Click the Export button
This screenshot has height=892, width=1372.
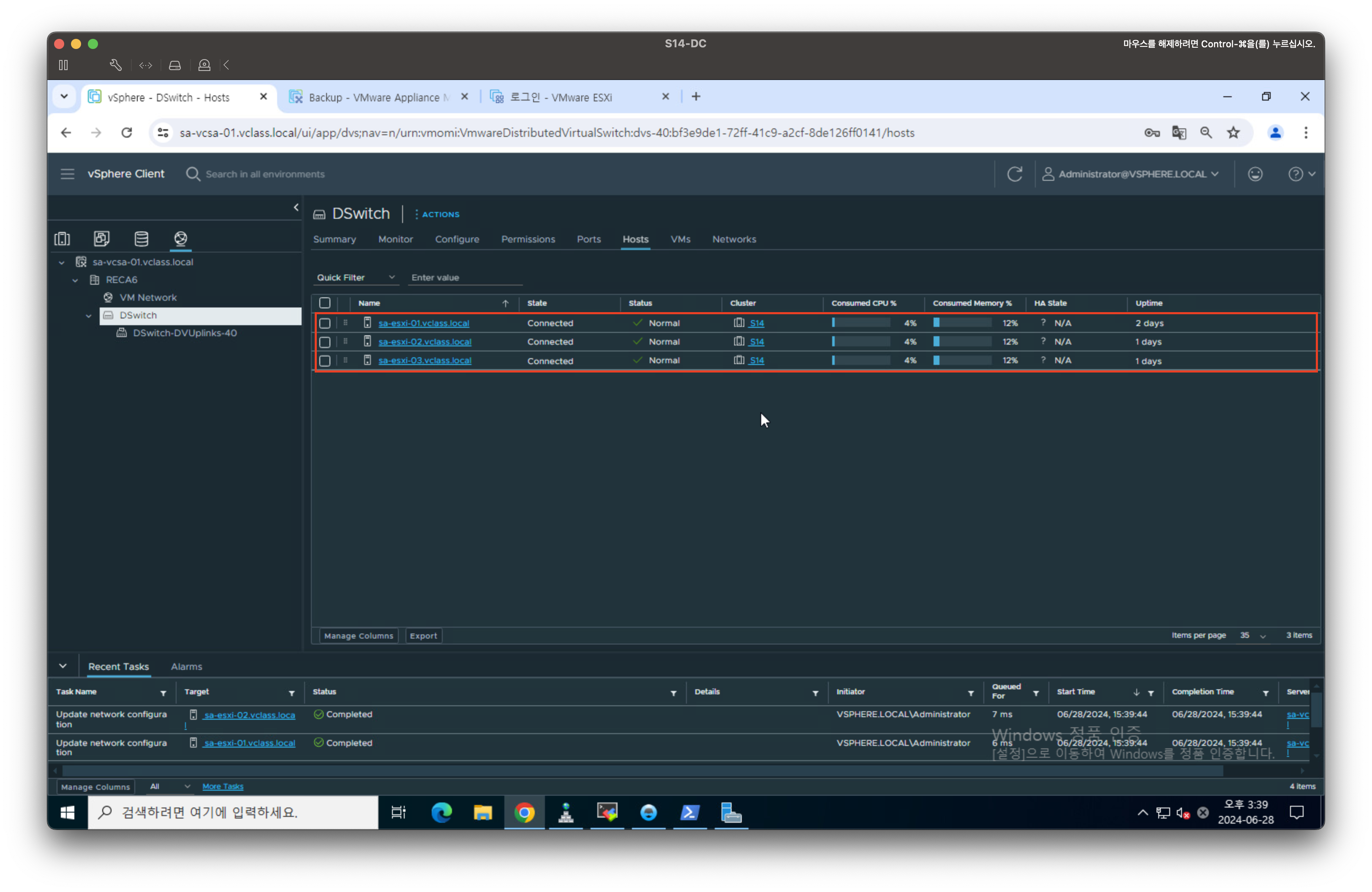click(423, 636)
